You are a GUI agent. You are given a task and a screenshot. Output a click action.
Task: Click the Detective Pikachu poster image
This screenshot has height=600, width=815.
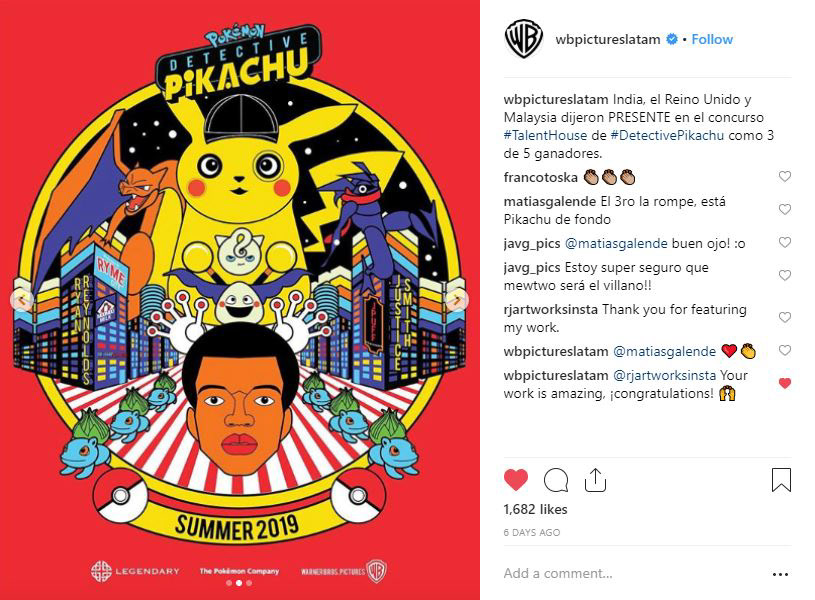(x=240, y=300)
